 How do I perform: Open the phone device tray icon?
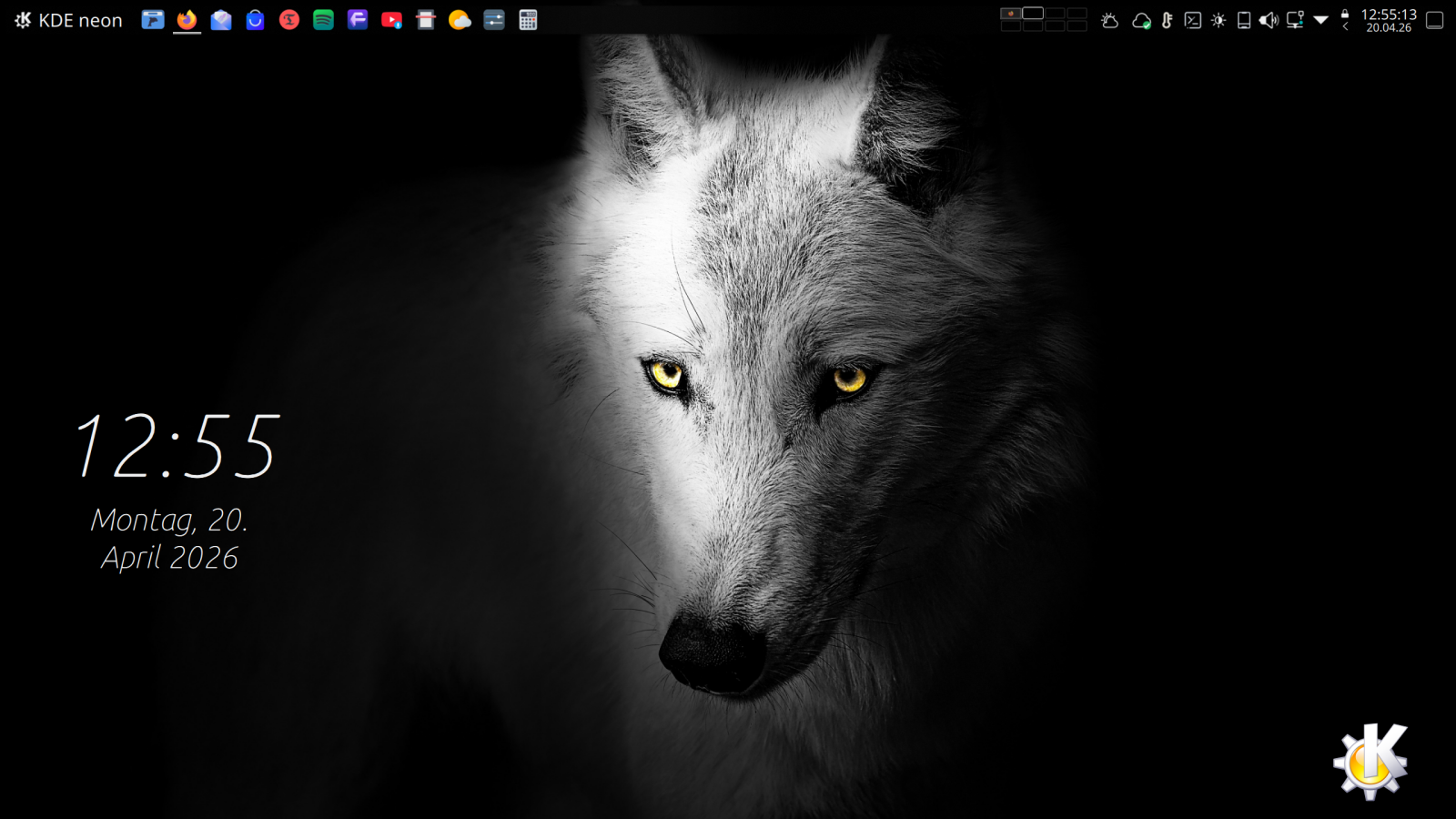point(1244,20)
